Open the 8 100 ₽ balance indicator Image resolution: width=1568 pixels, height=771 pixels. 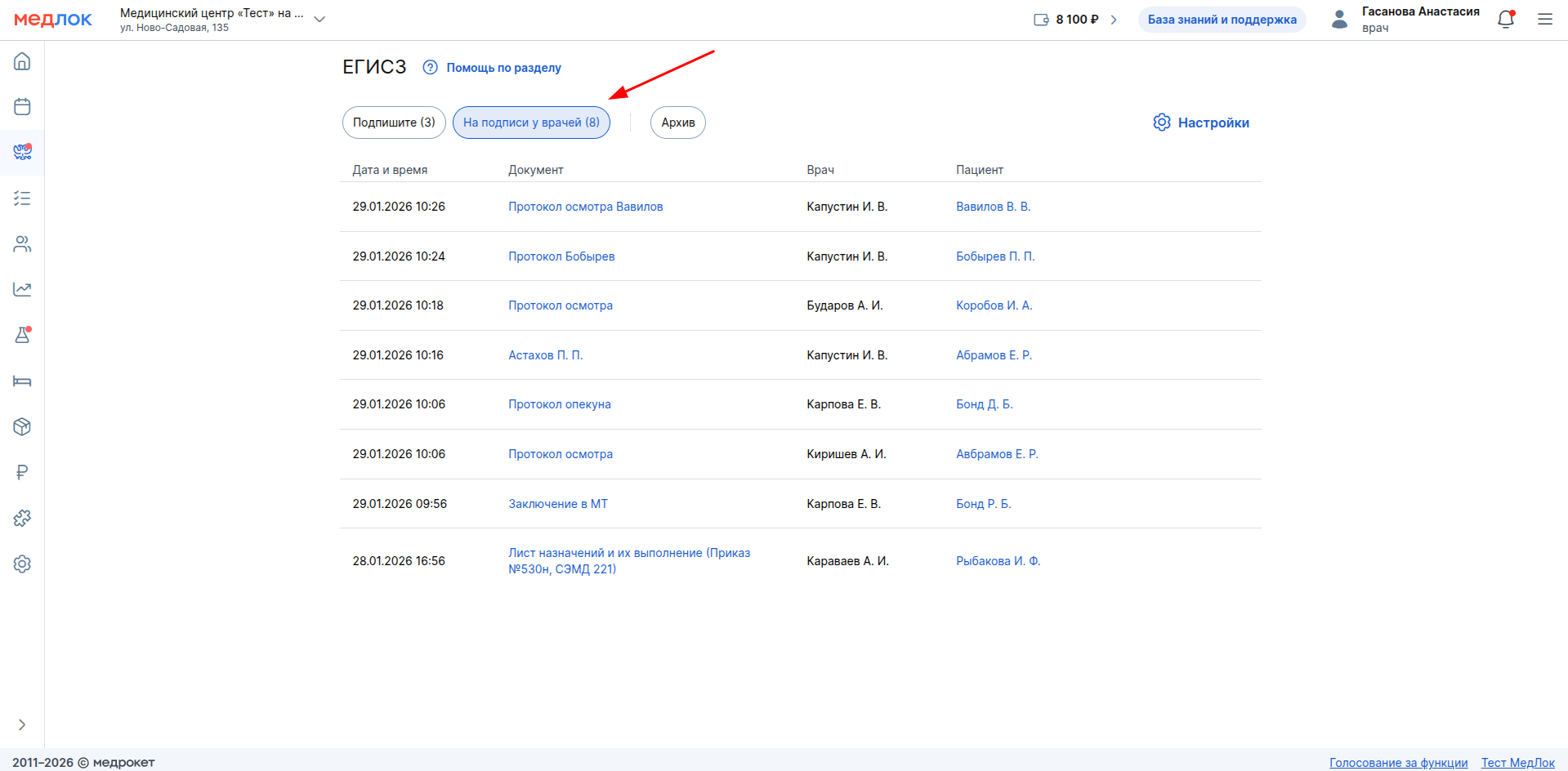[1075, 20]
